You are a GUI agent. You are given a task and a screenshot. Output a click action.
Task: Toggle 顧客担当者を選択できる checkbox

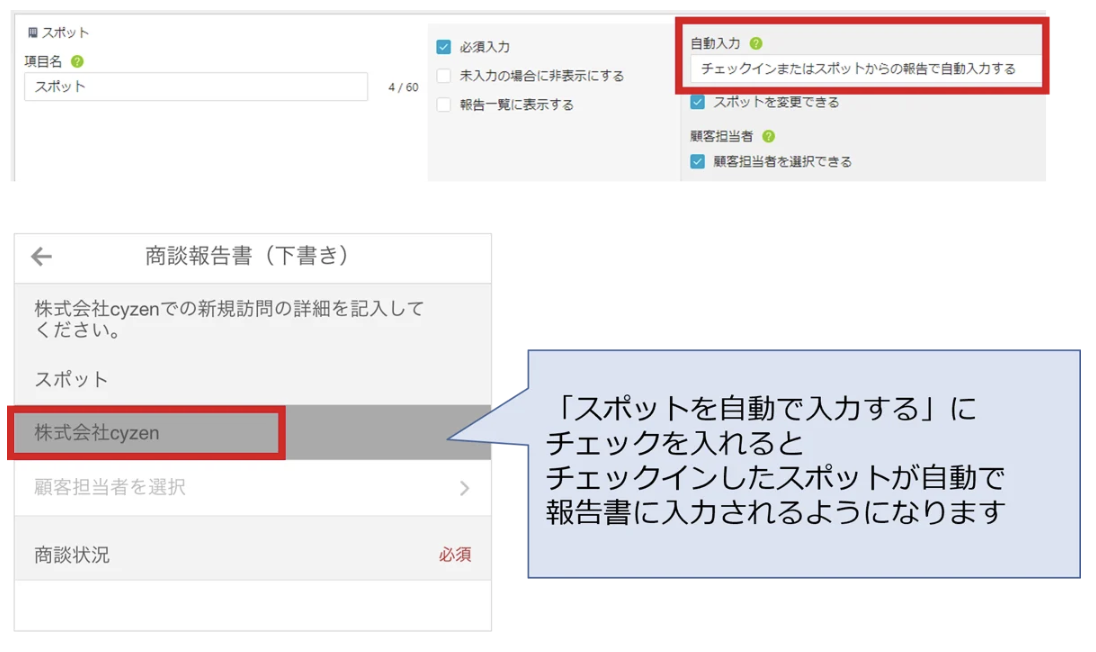click(x=698, y=161)
